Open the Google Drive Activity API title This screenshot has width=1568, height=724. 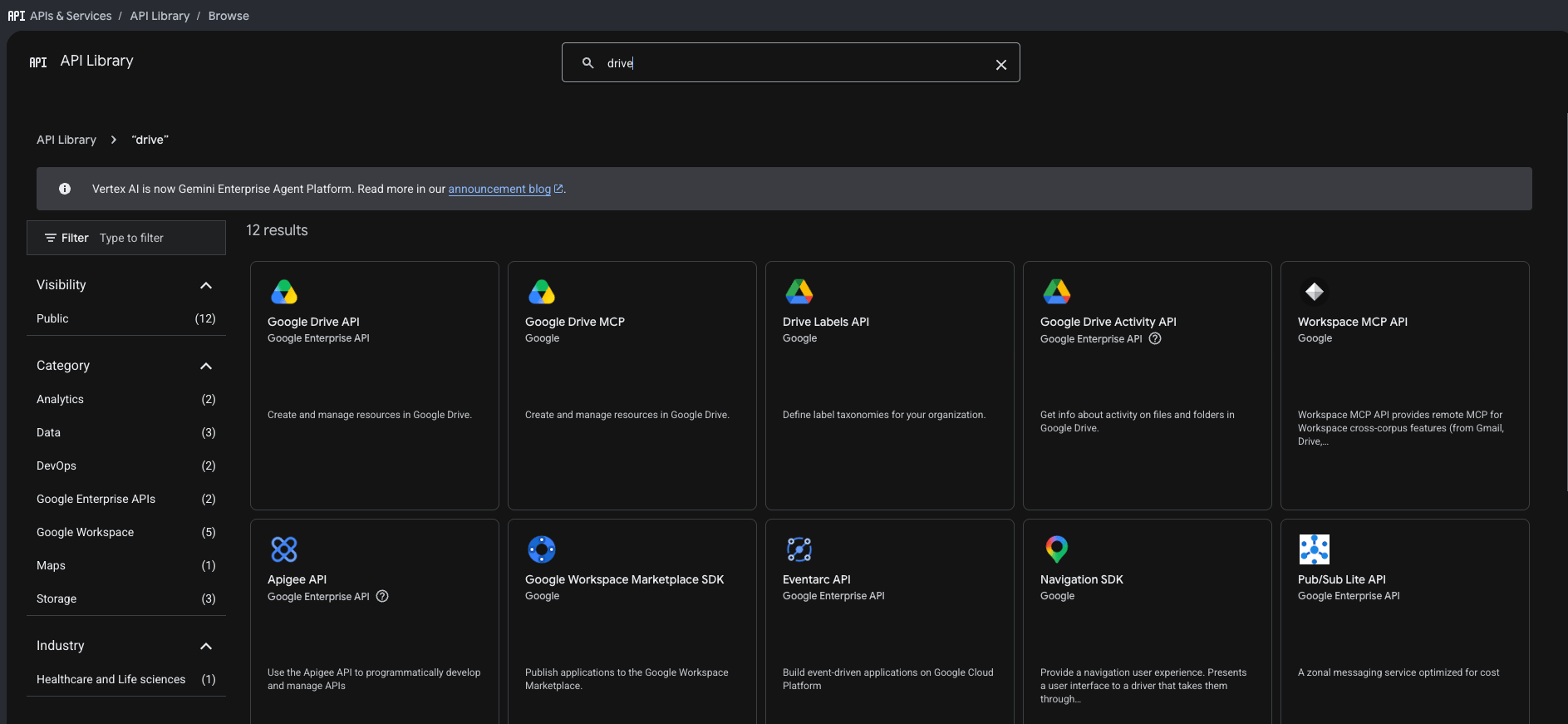1108,322
